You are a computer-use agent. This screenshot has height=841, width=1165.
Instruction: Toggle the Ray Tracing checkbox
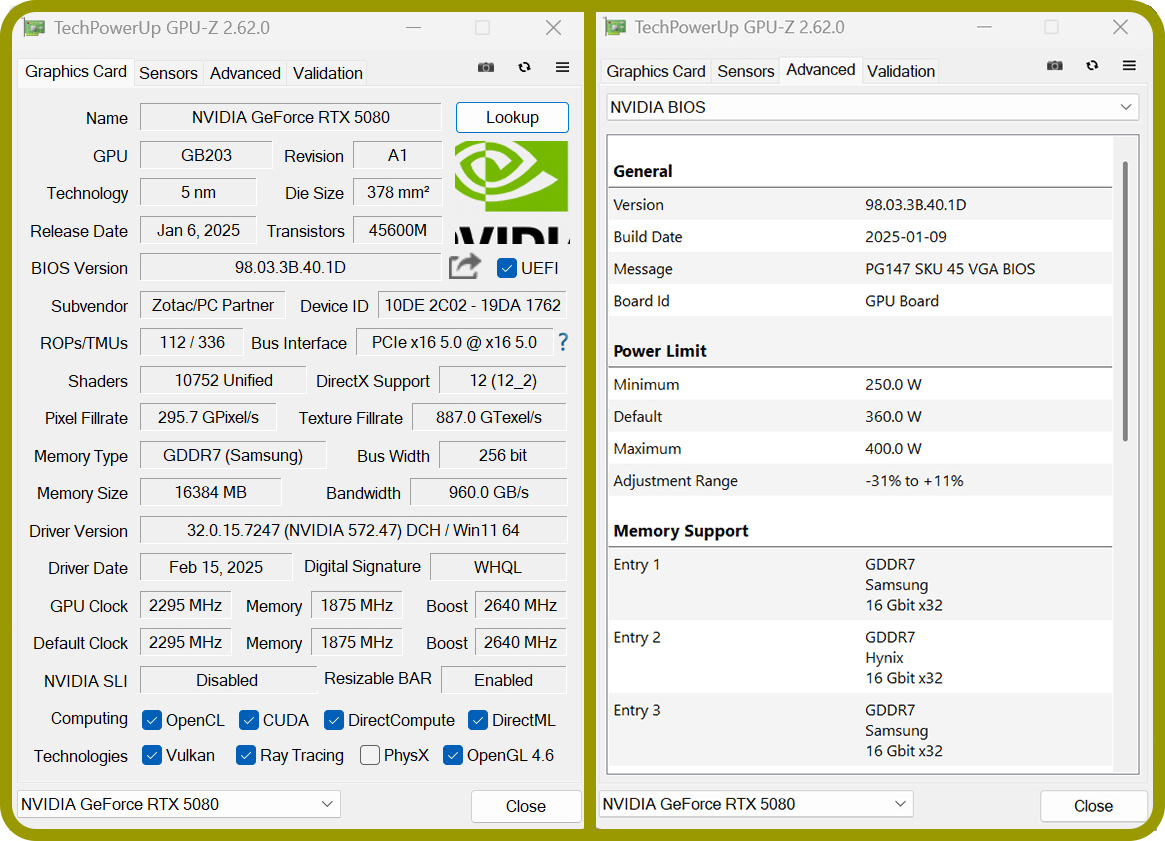[x=245, y=756]
